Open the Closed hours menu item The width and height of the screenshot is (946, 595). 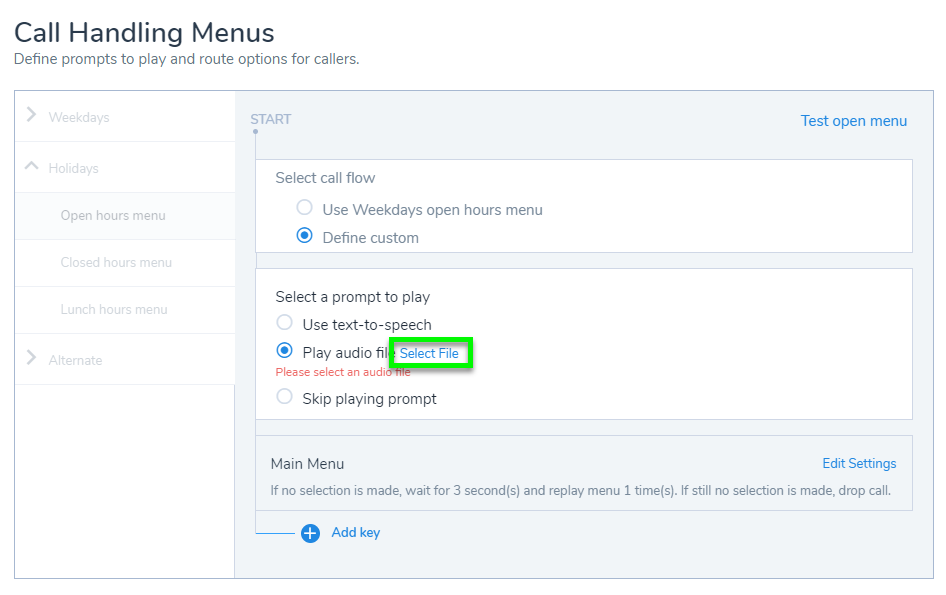point(116,262)
